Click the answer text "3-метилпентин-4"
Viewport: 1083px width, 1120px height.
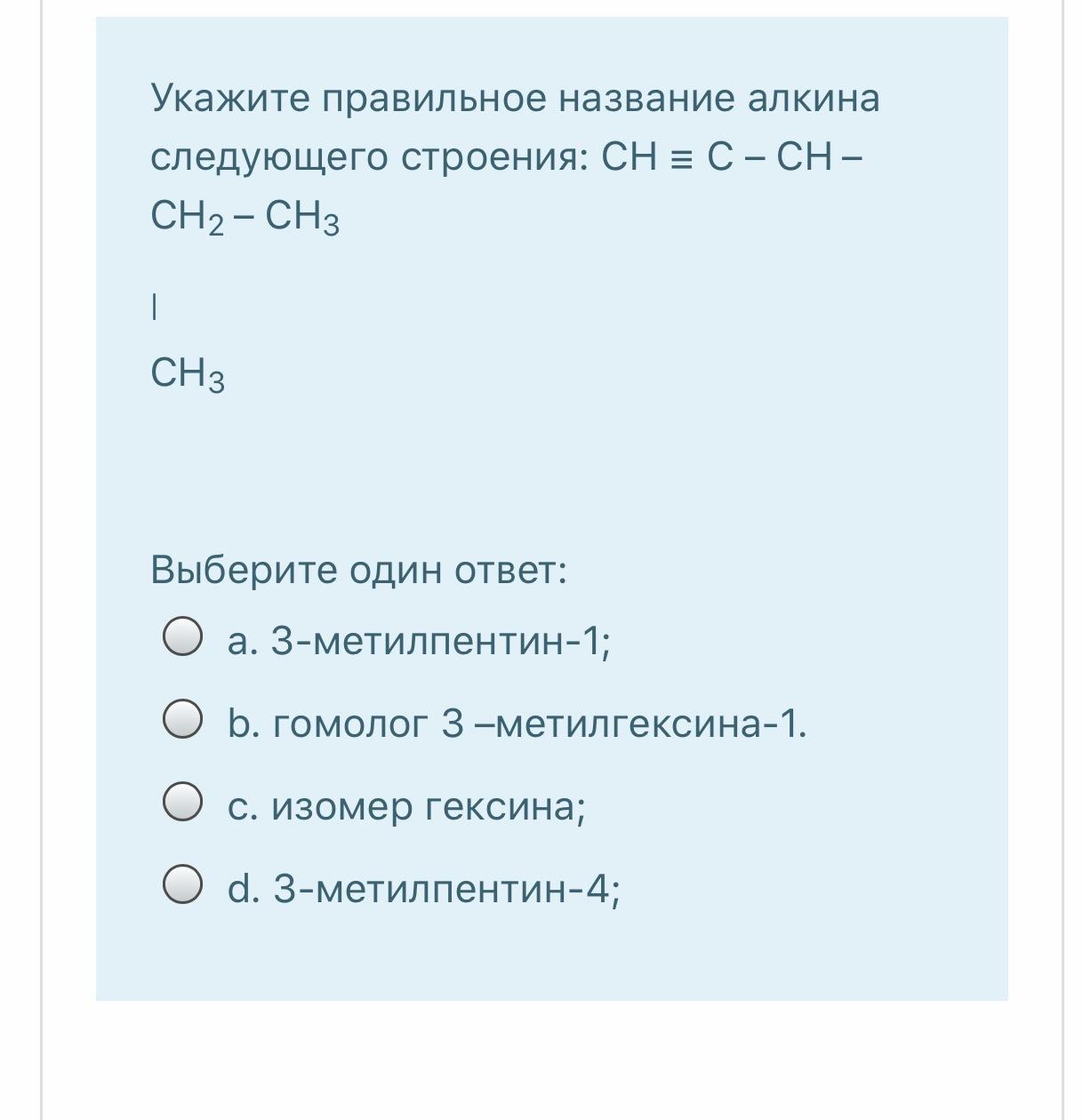pos(445,888)
